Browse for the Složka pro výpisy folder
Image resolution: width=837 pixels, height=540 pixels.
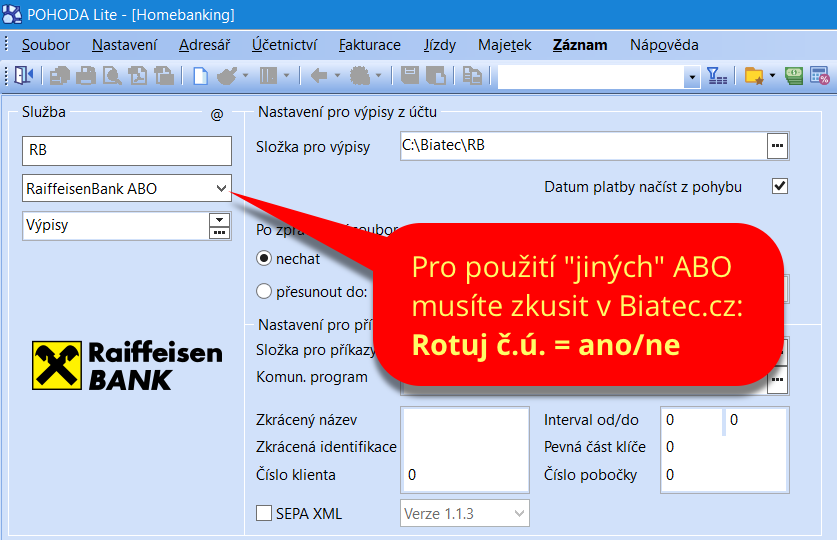[777, 146]
